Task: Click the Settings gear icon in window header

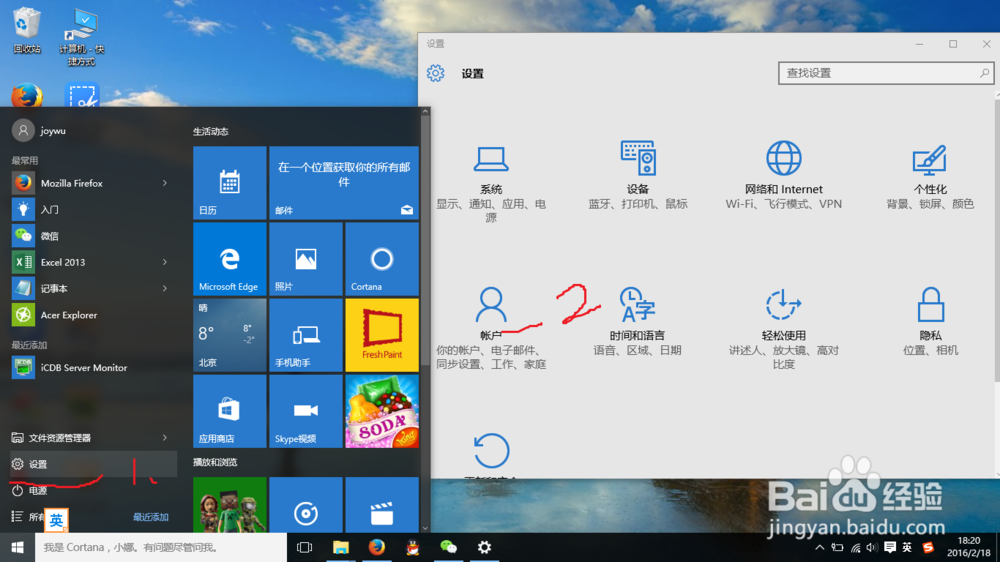Action: click(x=436, y=73)
